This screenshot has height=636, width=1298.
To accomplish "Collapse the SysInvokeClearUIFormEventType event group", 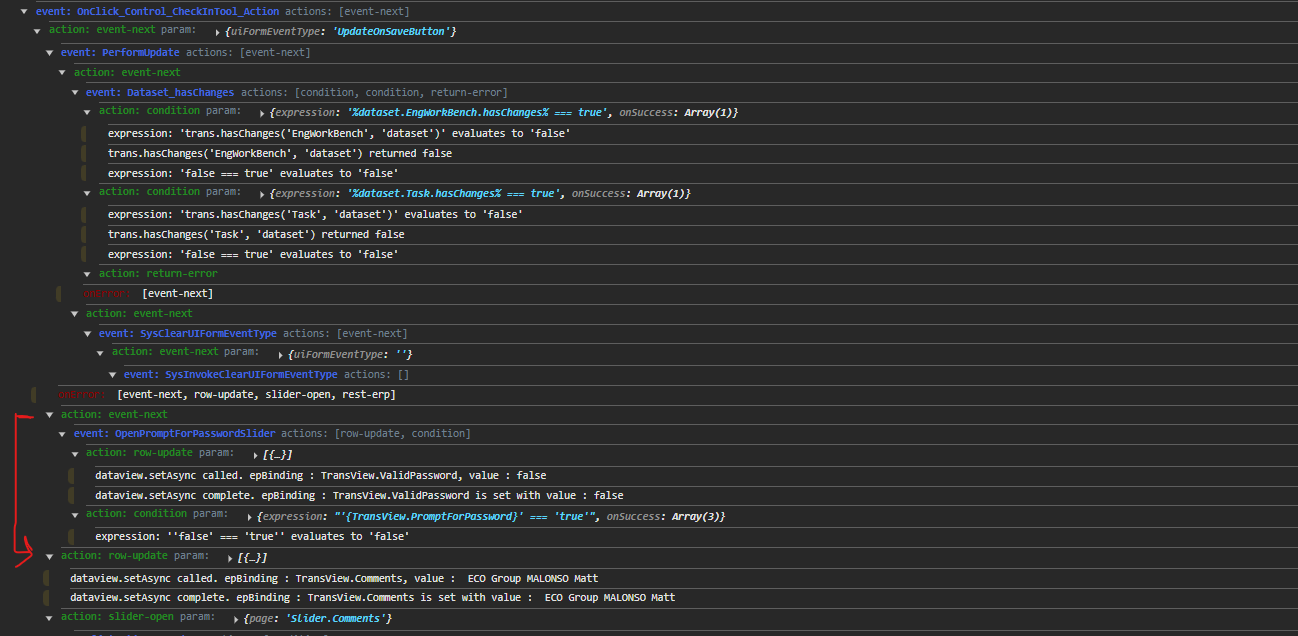I will click(112, 375).
